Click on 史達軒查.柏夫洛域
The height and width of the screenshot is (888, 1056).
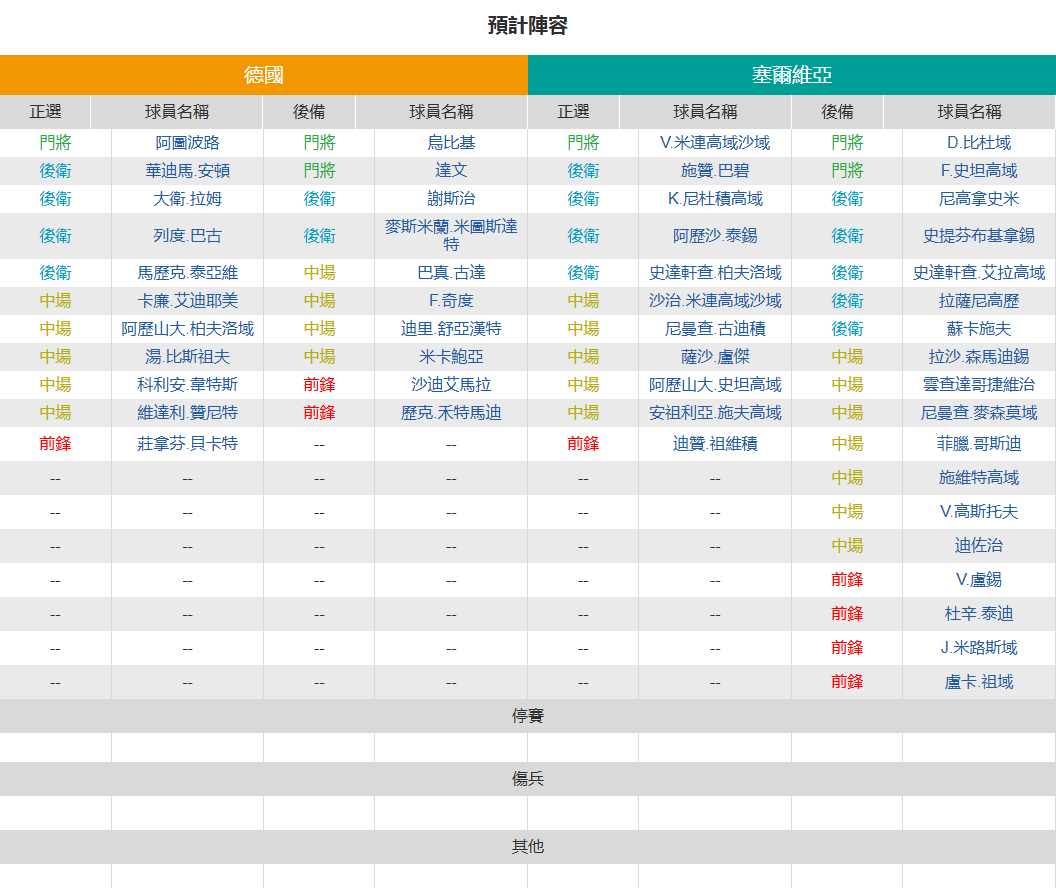pos(715,273)
